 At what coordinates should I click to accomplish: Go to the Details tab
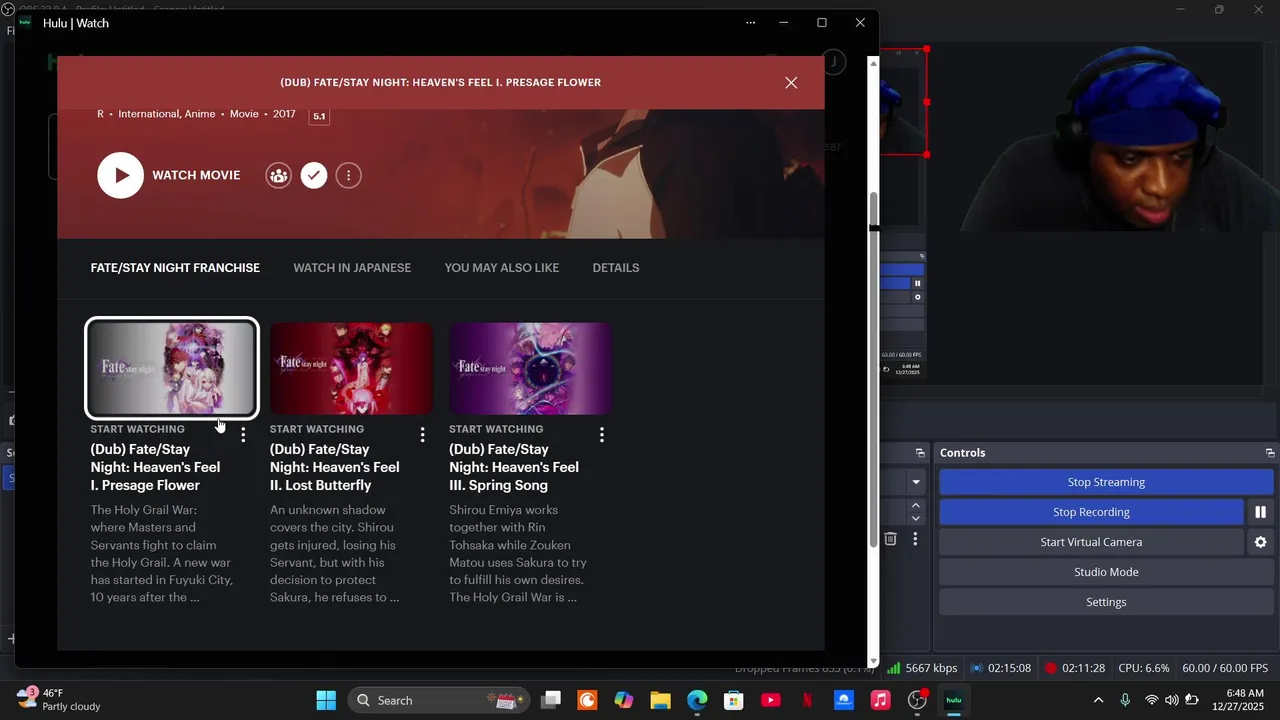(616, 268)
